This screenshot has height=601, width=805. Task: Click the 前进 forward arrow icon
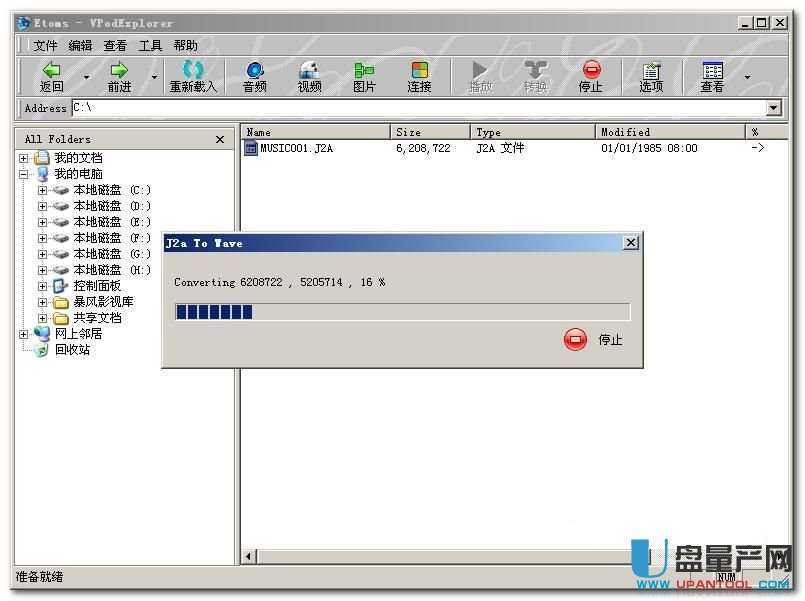point(119,71)
